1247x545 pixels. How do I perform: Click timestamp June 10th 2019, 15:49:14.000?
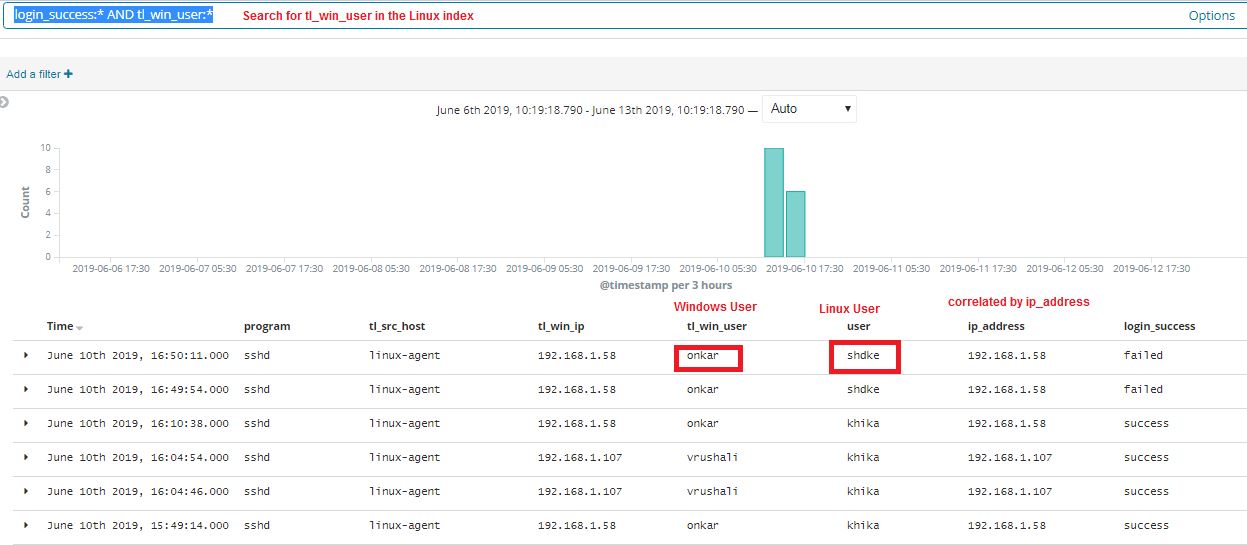[138, 526]
